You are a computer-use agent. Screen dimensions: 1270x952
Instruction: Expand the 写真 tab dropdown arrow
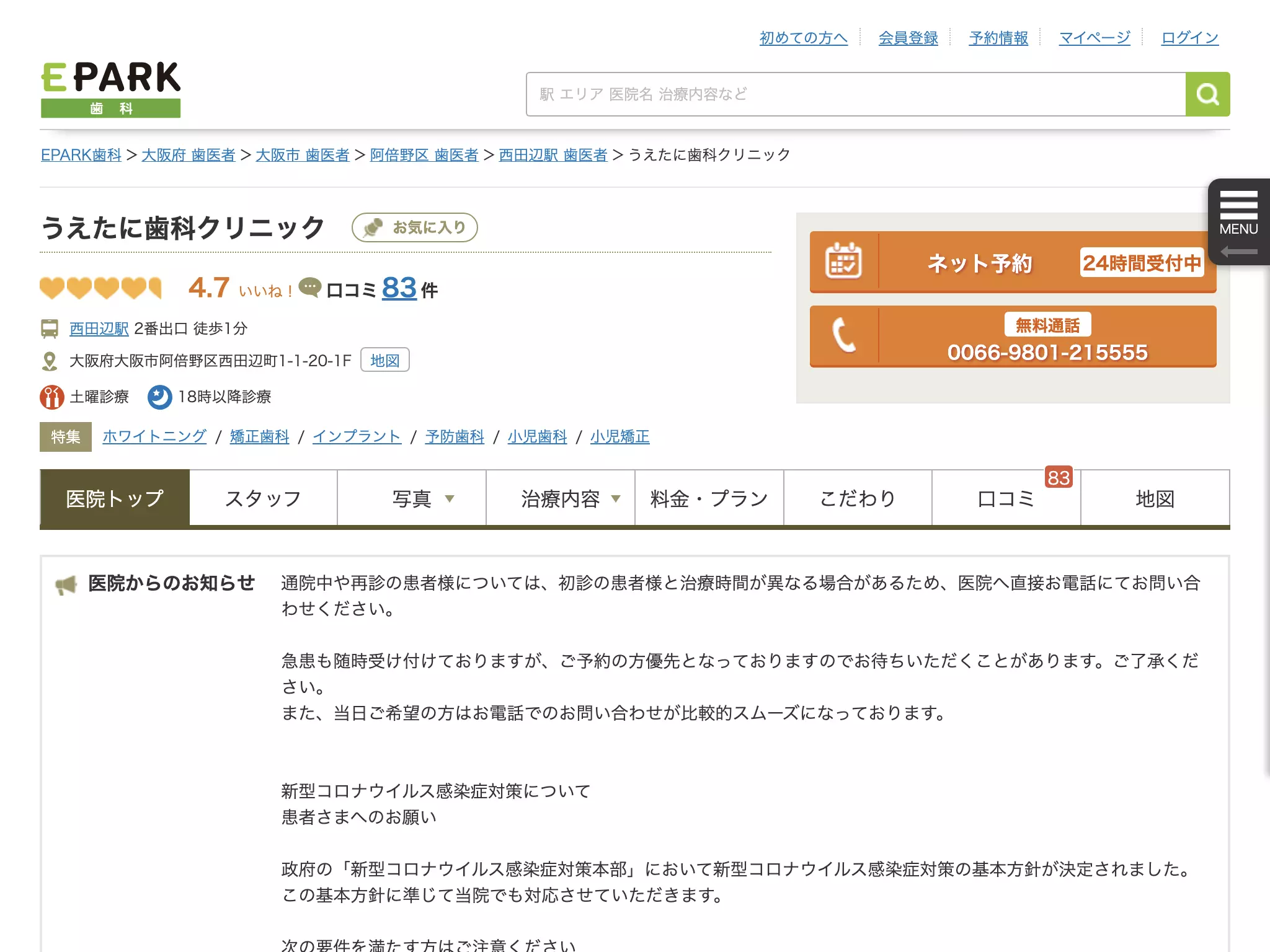450,499
